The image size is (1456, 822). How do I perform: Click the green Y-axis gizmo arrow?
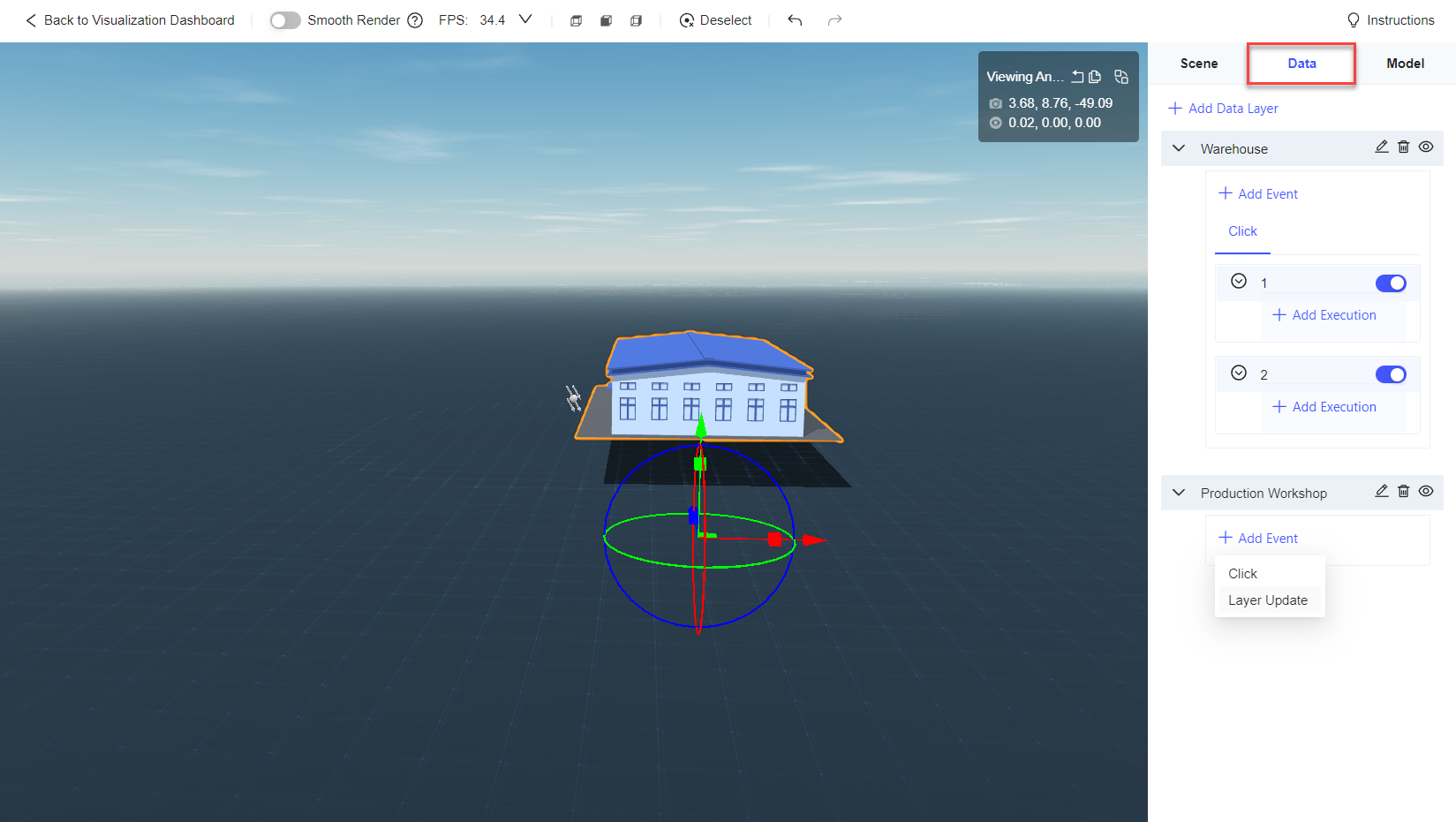(701, 426)
